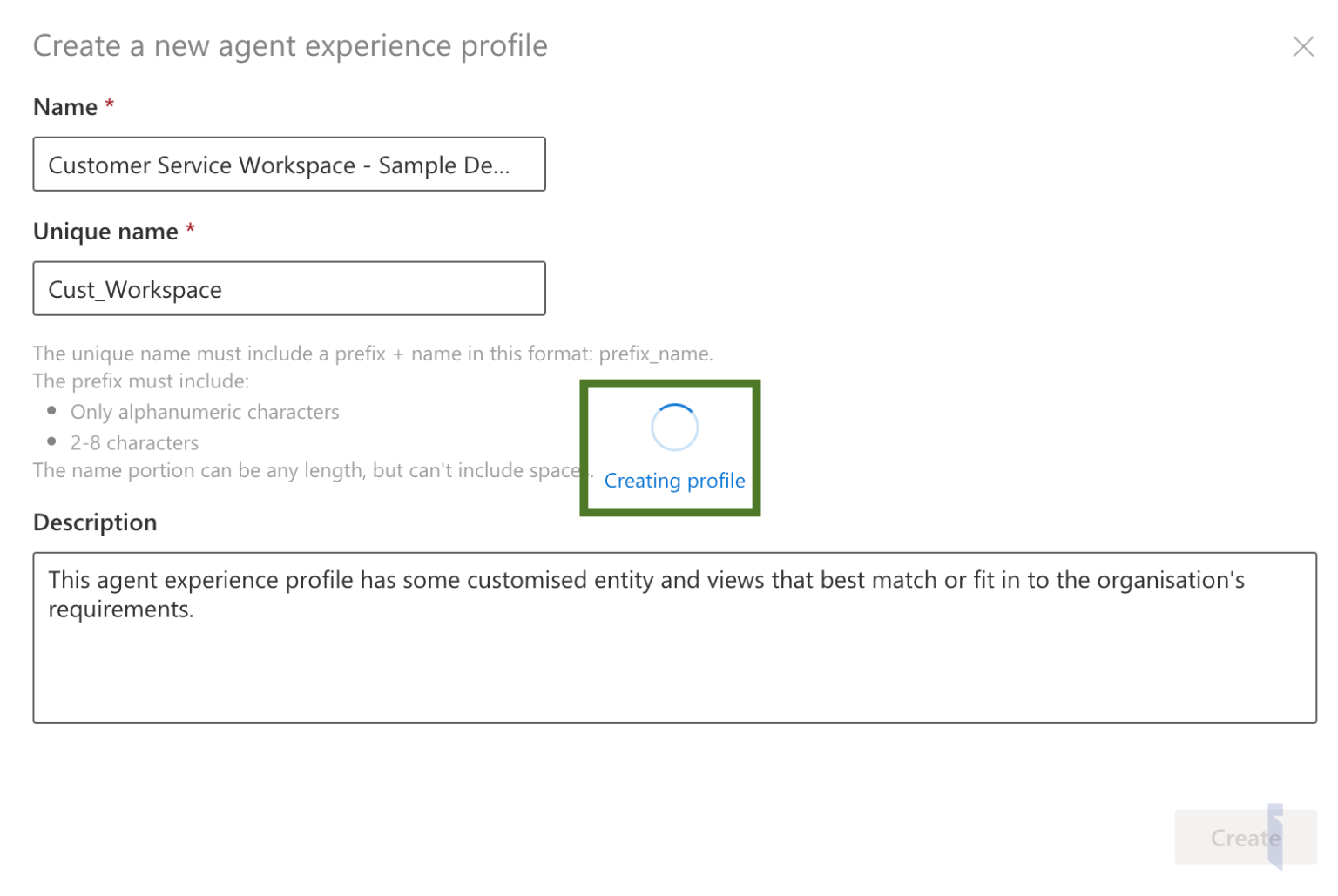The height and width of the screenshot is (896, 1338).
Task: Click the Name field label
Action: [65, 107]
